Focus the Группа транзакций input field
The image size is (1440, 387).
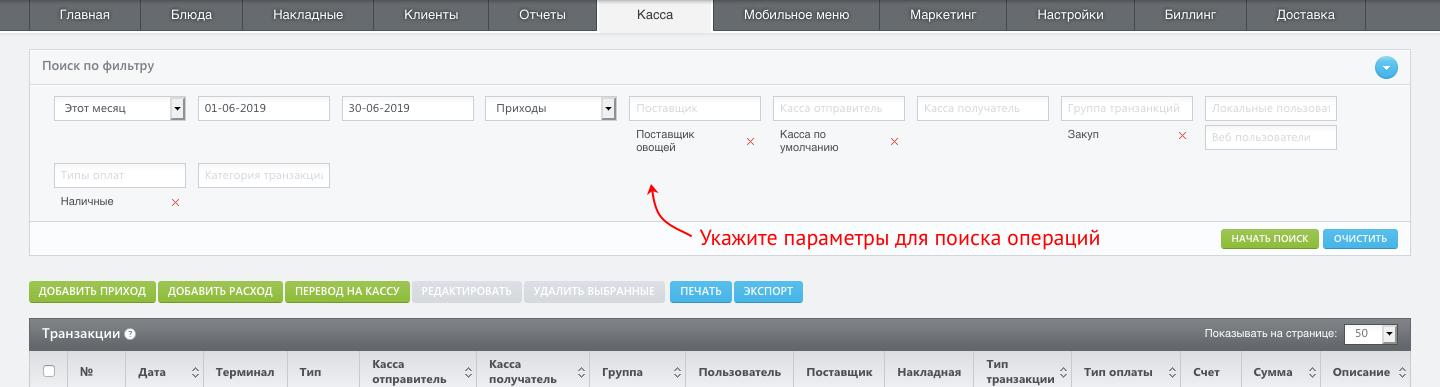click(x=1127, y=108)
